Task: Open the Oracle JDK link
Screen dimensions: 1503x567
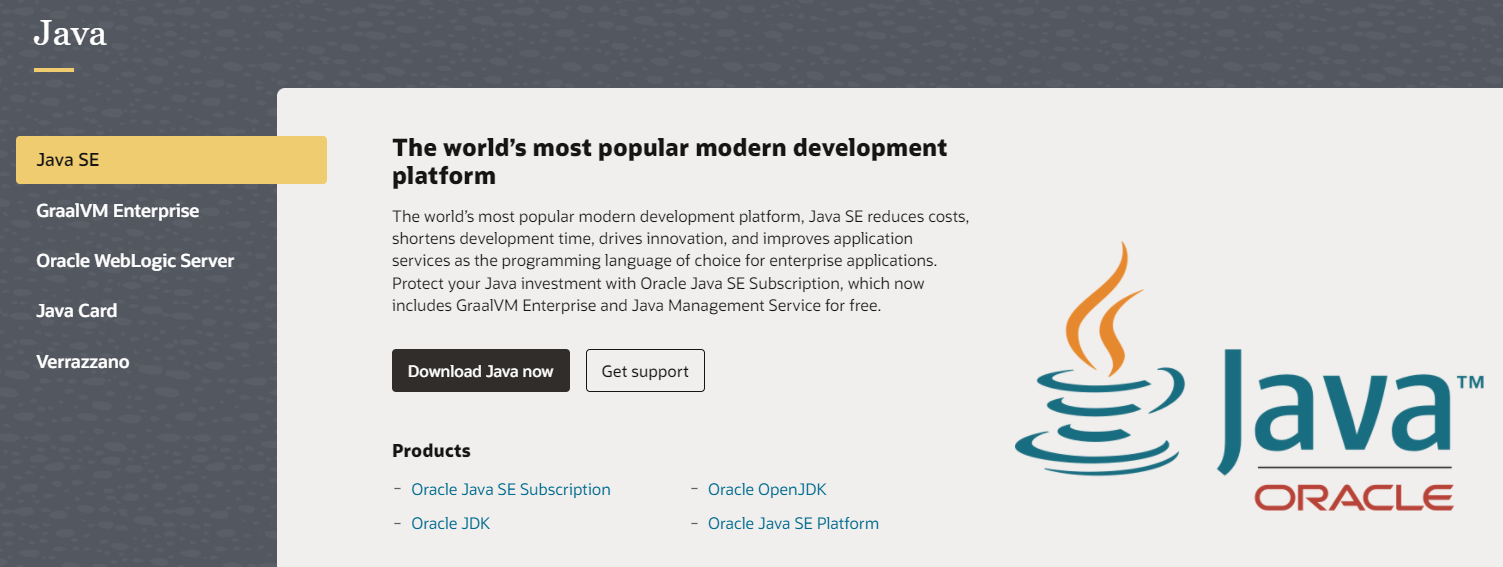Action: point(451,524)
